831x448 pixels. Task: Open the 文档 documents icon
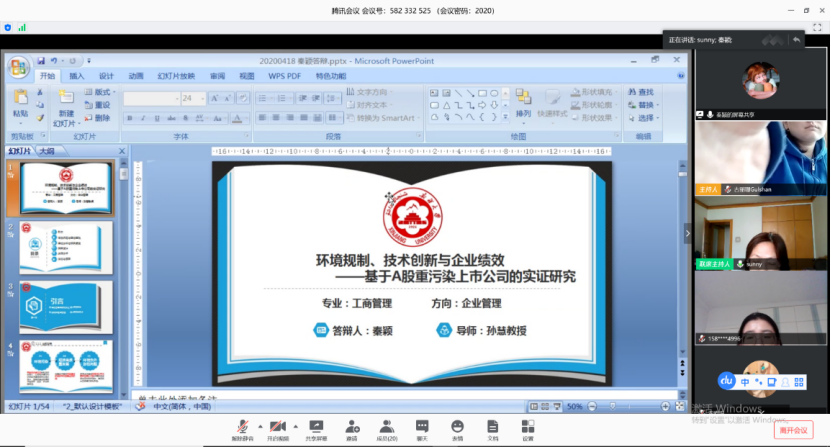click(x=493, y=430)
